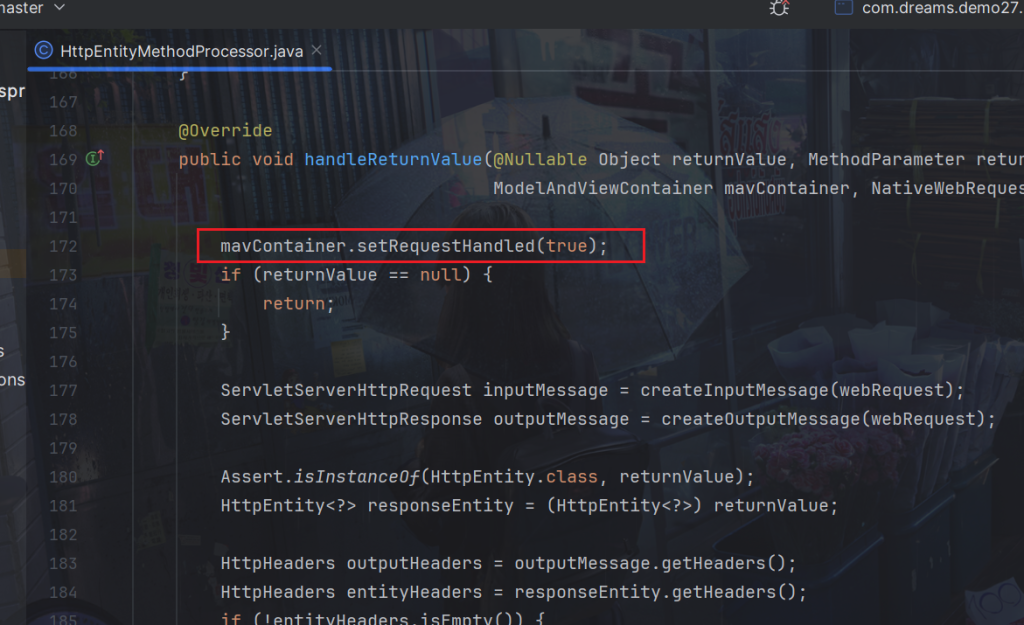
Task: Click the createInputMessage method call
Action: [x=748, y=390]
